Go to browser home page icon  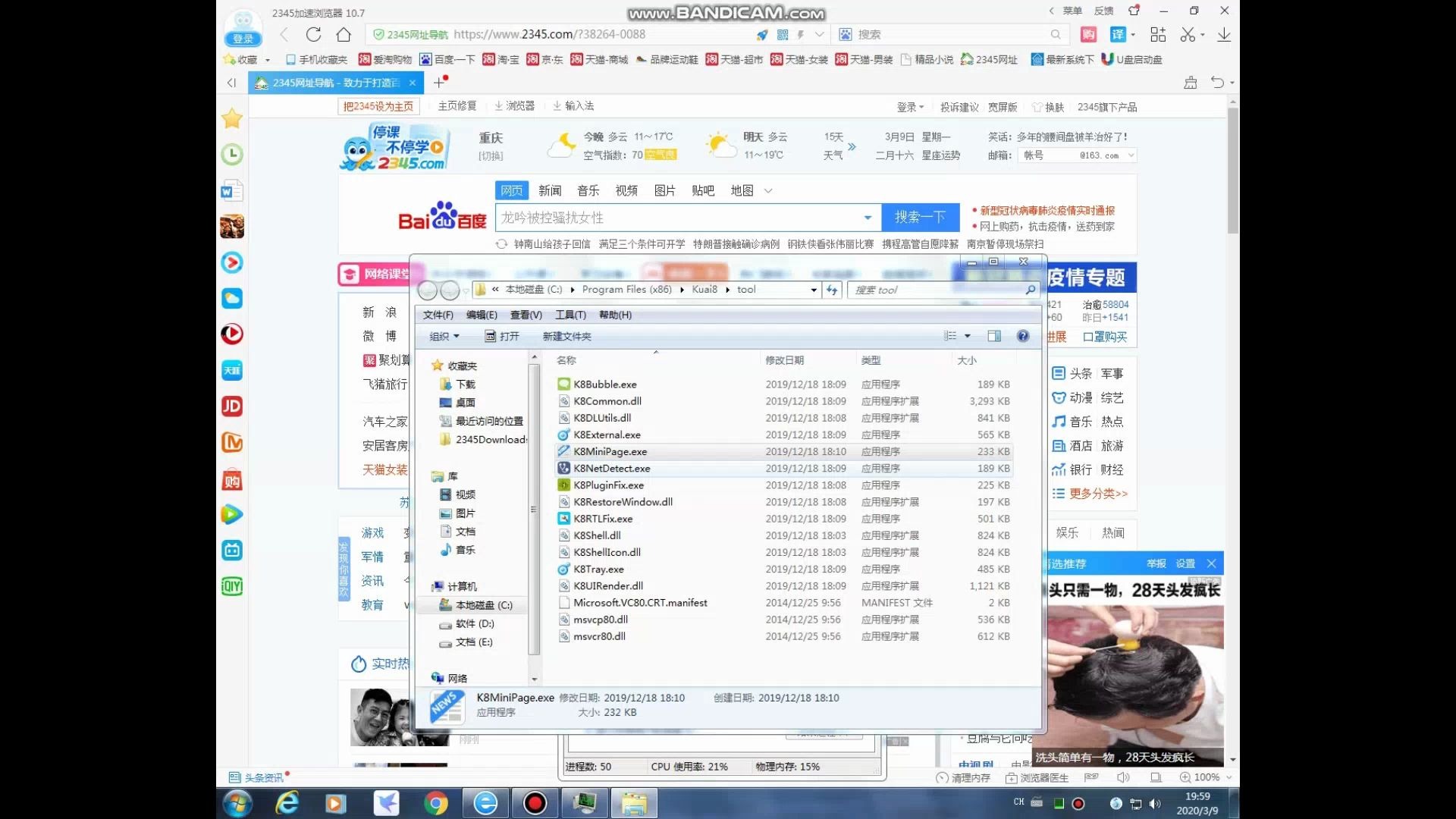(x=344, y=34)
